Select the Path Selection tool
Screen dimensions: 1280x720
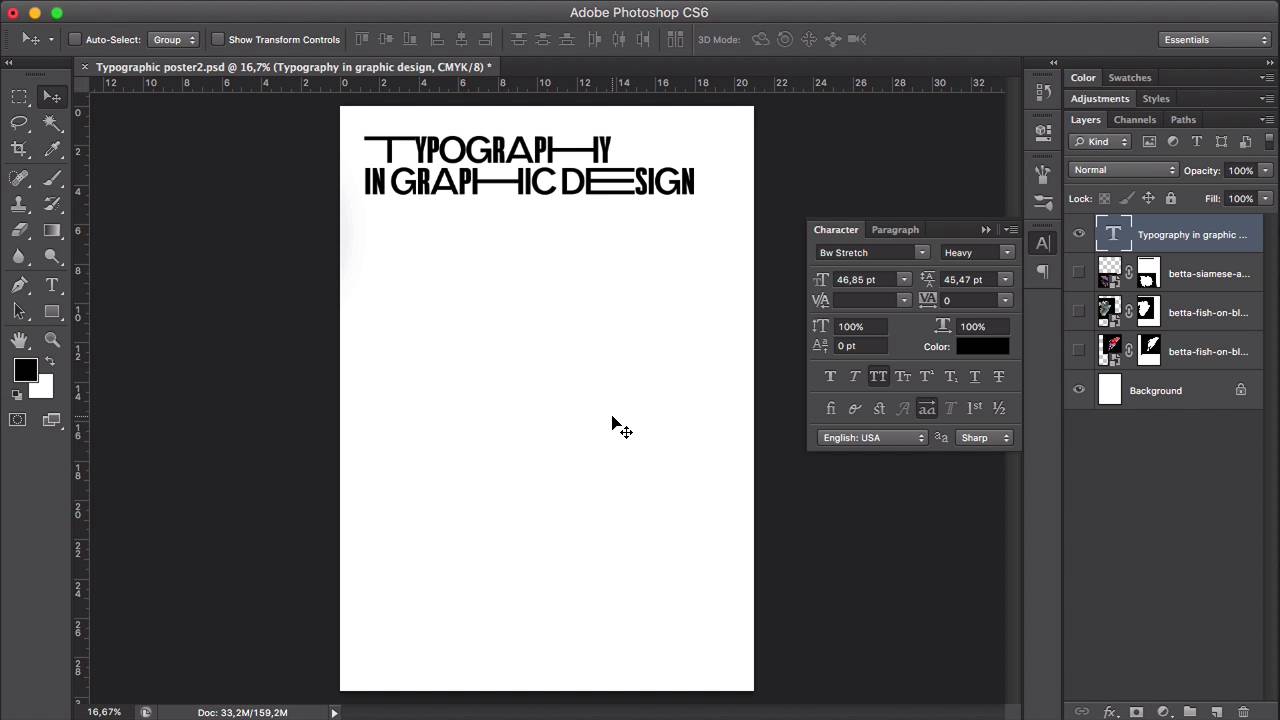pos(19,312)
